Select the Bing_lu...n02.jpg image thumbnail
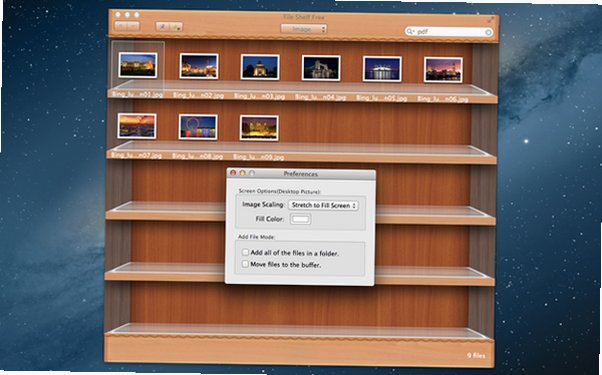This screenshot has height=375, width=602. point(199,66)
